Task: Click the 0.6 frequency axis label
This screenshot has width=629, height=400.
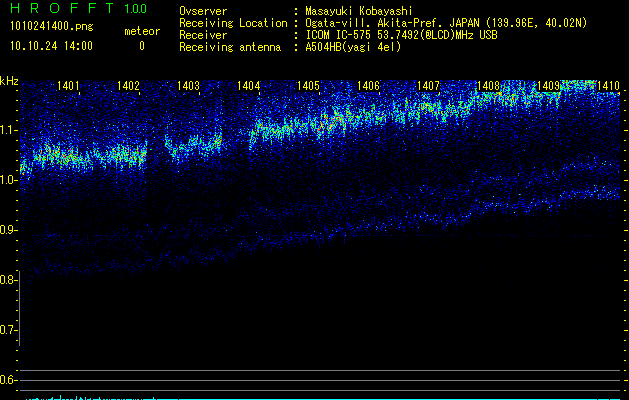Action: click(9, 380)
